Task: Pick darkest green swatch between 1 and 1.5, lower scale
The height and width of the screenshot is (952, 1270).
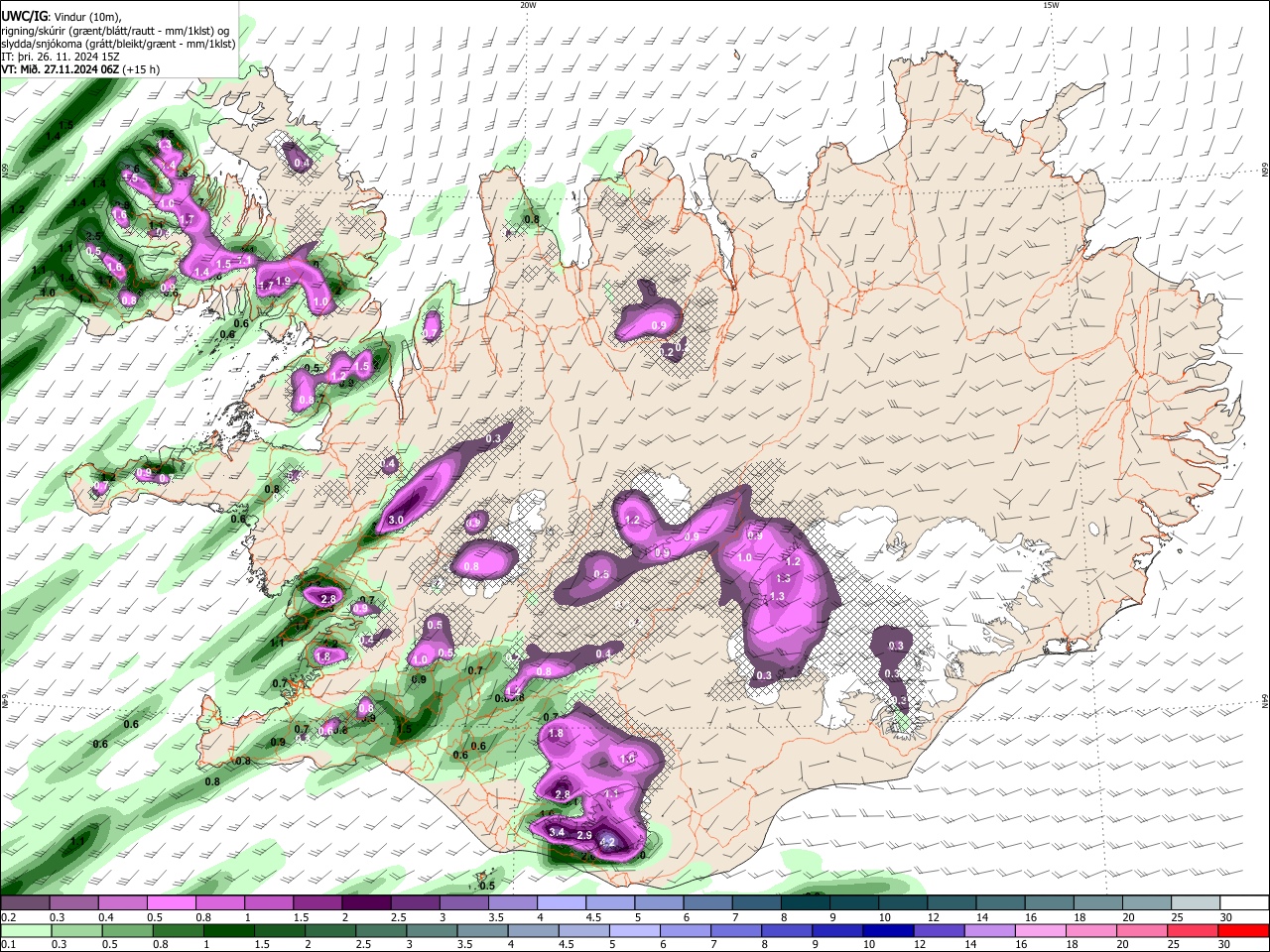Action: 228,930
